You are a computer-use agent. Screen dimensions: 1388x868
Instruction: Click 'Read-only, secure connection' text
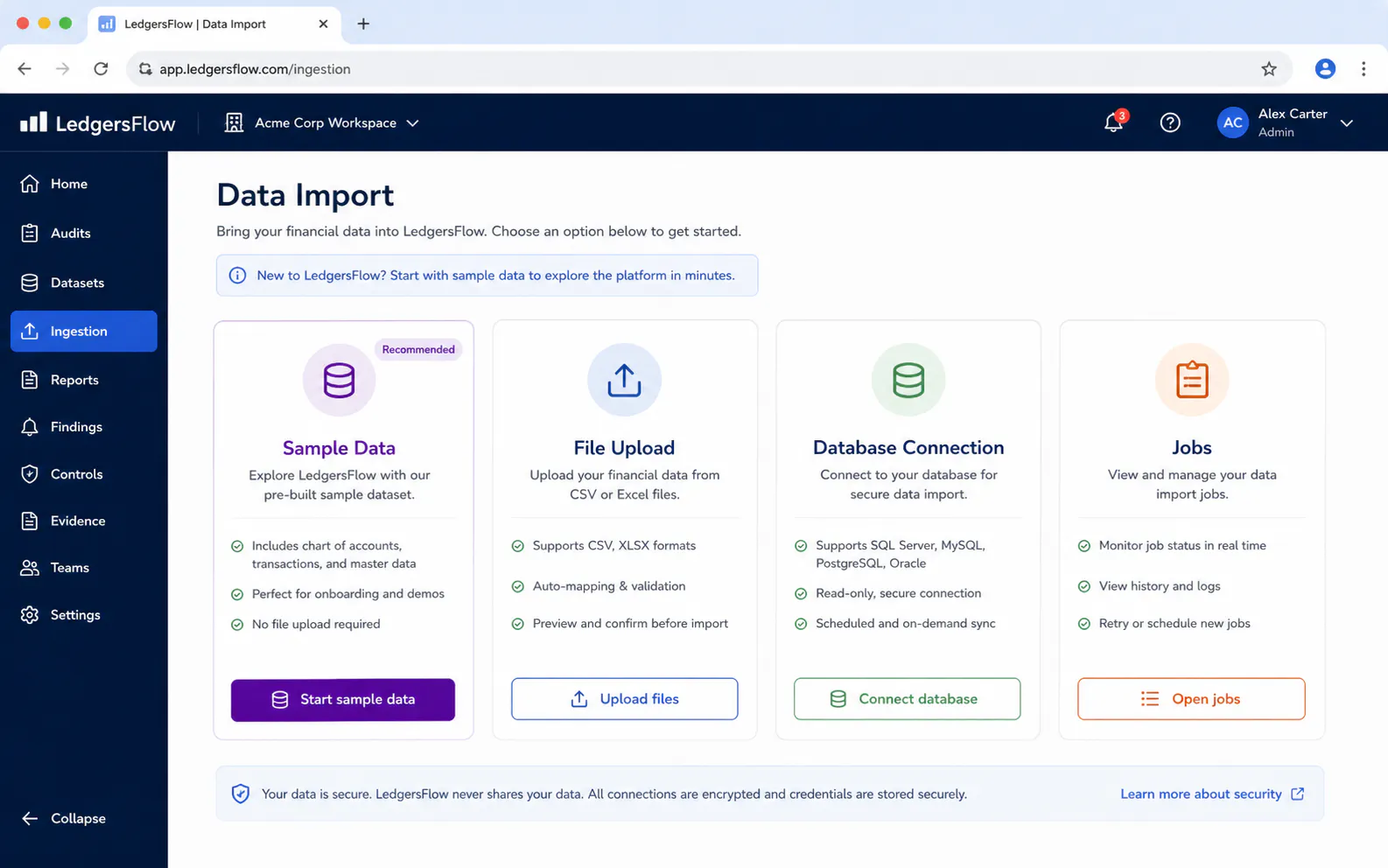(x=898, y=593)
